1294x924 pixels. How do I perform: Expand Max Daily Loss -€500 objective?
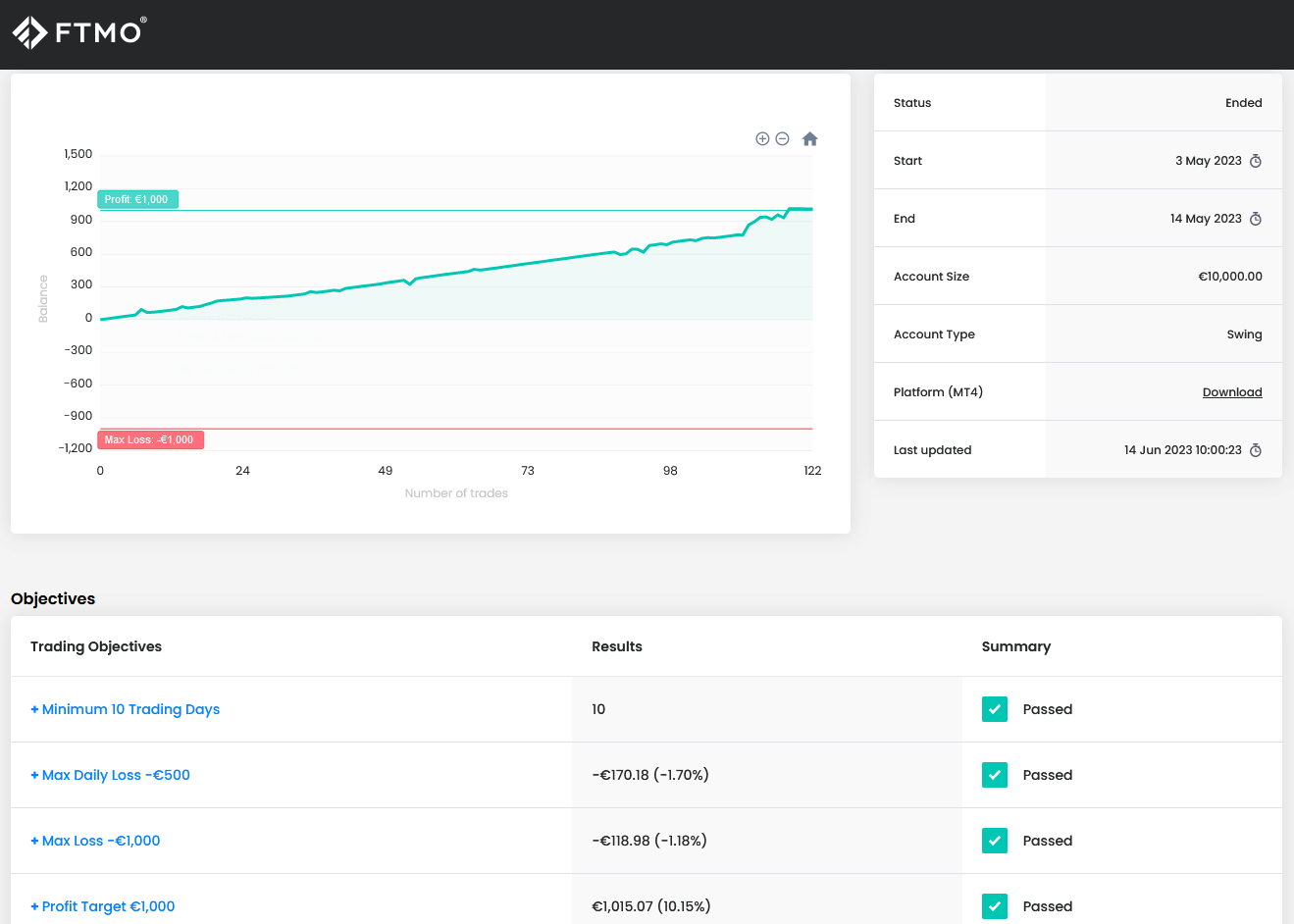(x=110, y=775)
